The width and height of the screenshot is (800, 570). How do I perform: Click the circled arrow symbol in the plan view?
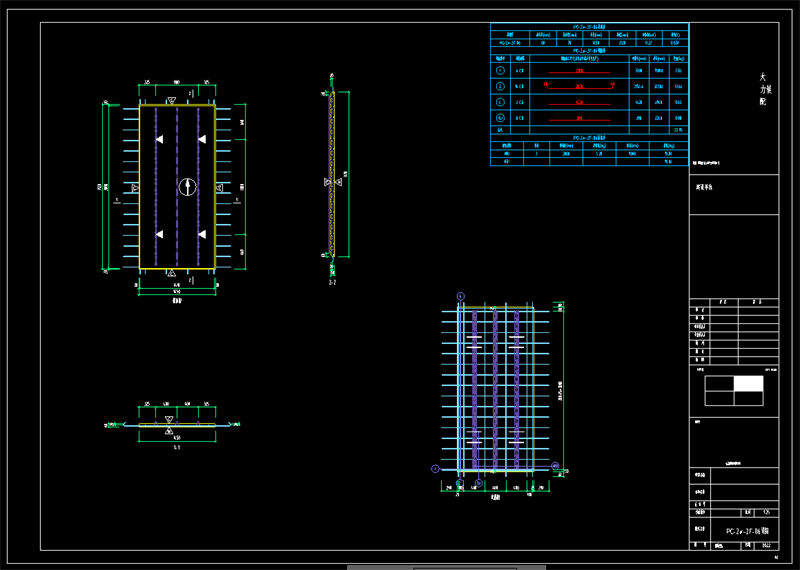coord(187,187)
